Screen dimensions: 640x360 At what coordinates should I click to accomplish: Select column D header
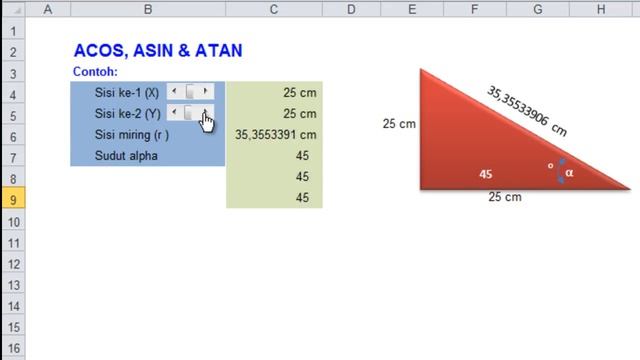351,9
